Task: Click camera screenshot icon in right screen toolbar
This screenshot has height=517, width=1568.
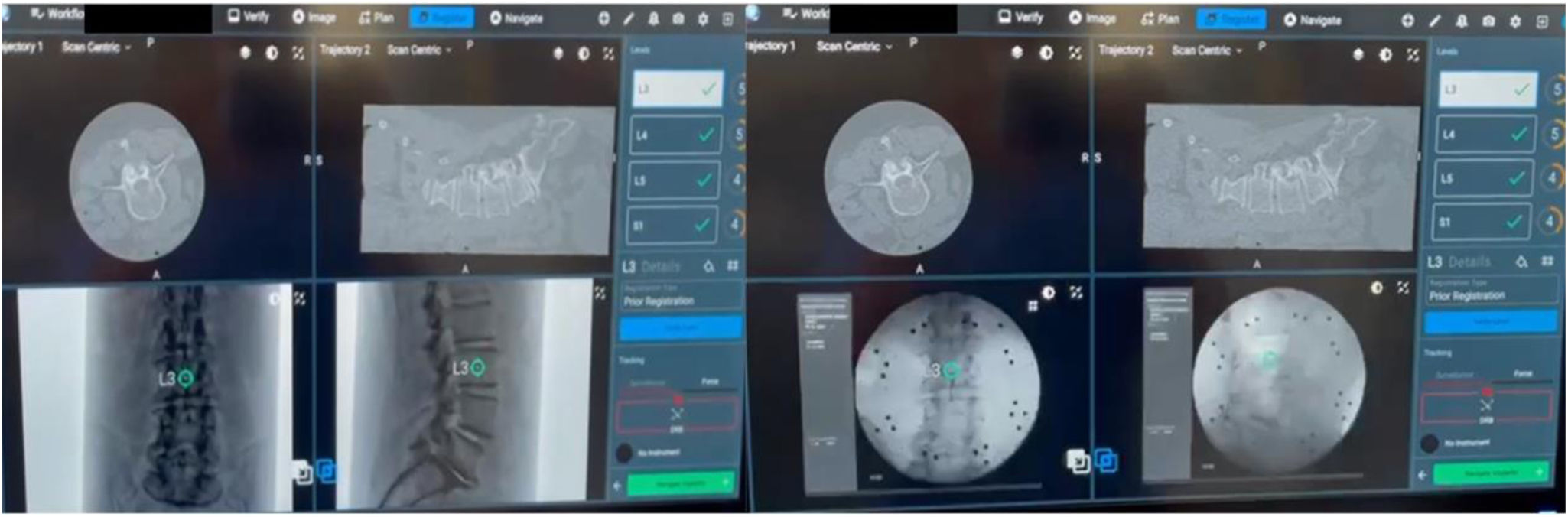Action: tap(1488, 21)
